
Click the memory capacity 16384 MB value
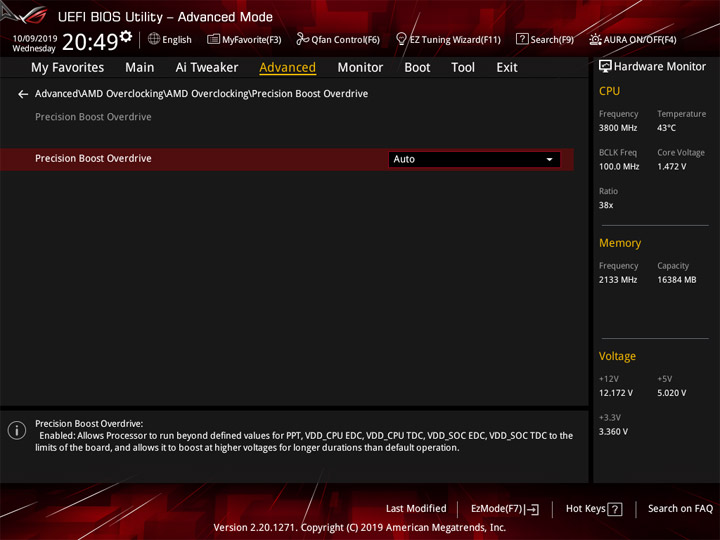[676, 280]
